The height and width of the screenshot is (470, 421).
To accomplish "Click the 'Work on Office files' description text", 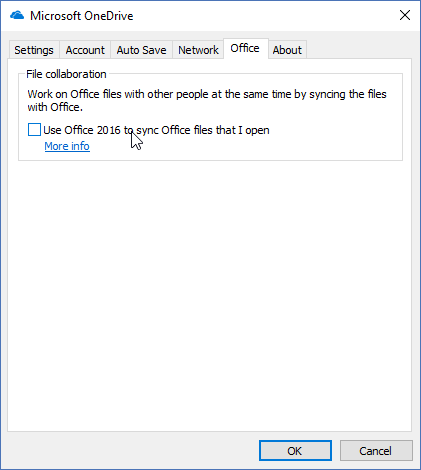I will (207, 94).
